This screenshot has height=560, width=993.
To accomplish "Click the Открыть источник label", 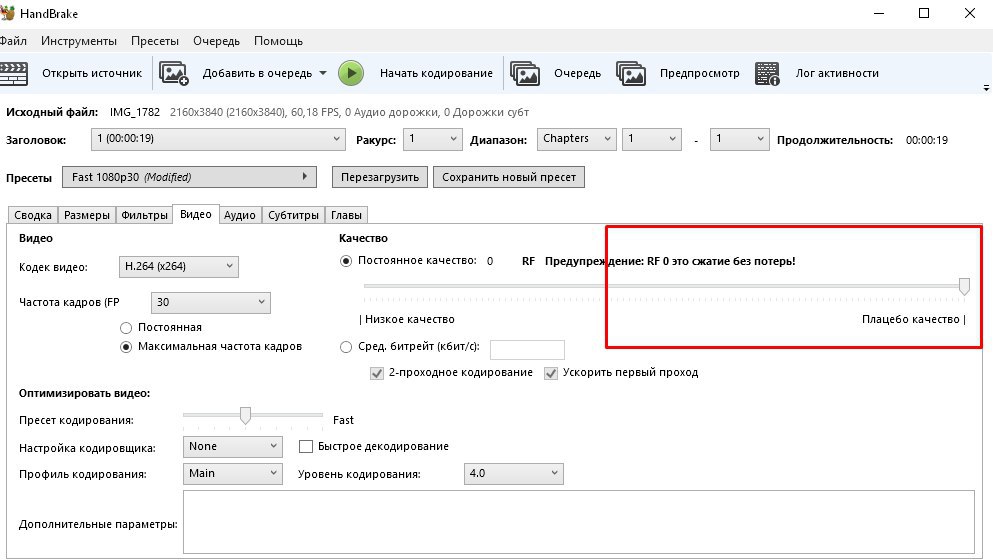I will point(92,73).
